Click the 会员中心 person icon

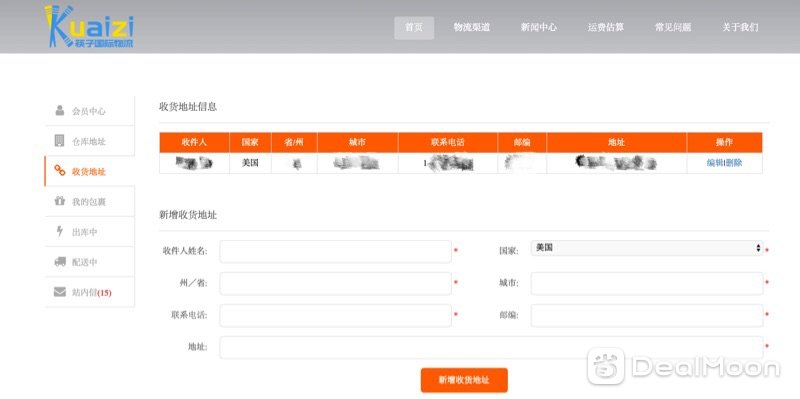click(60, 110)
